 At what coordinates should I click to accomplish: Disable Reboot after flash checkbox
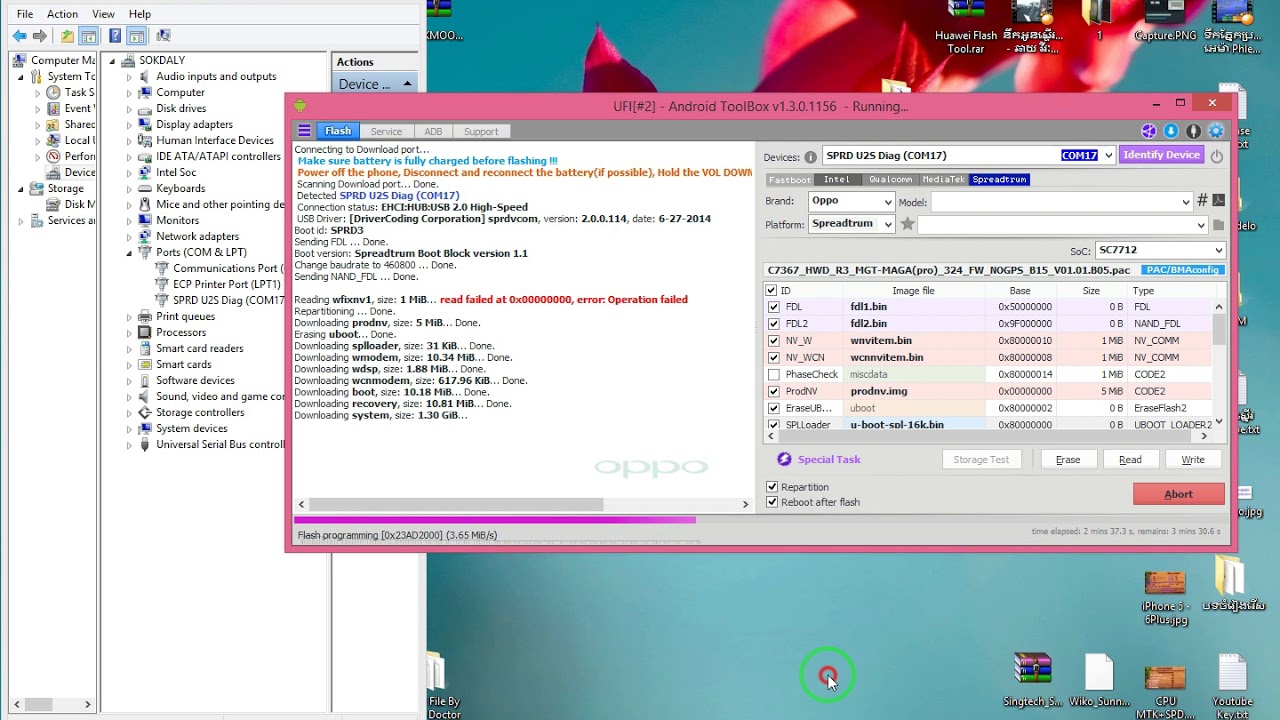(x=772, y=502)
